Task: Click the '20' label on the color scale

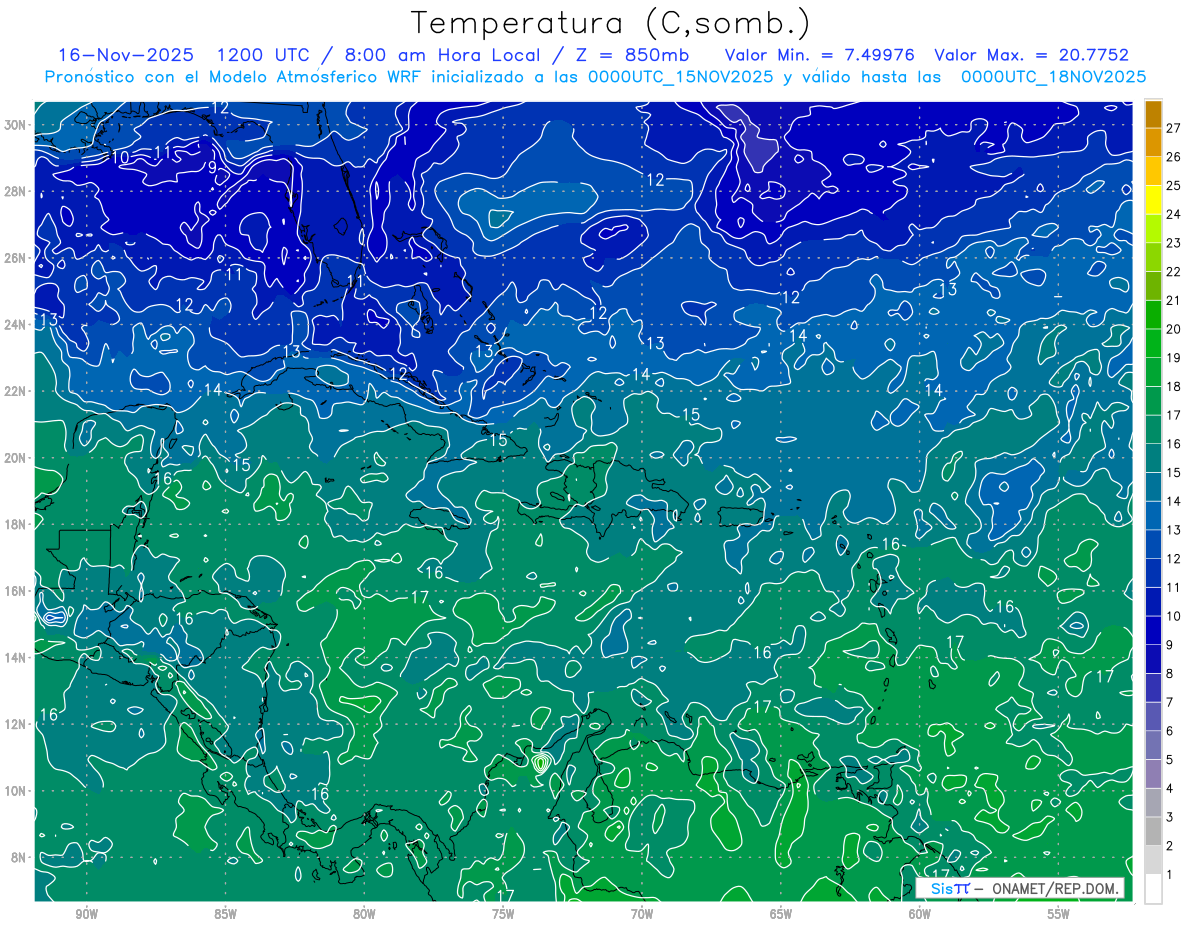Action: pyautogui.click(x=1173, y=328)
